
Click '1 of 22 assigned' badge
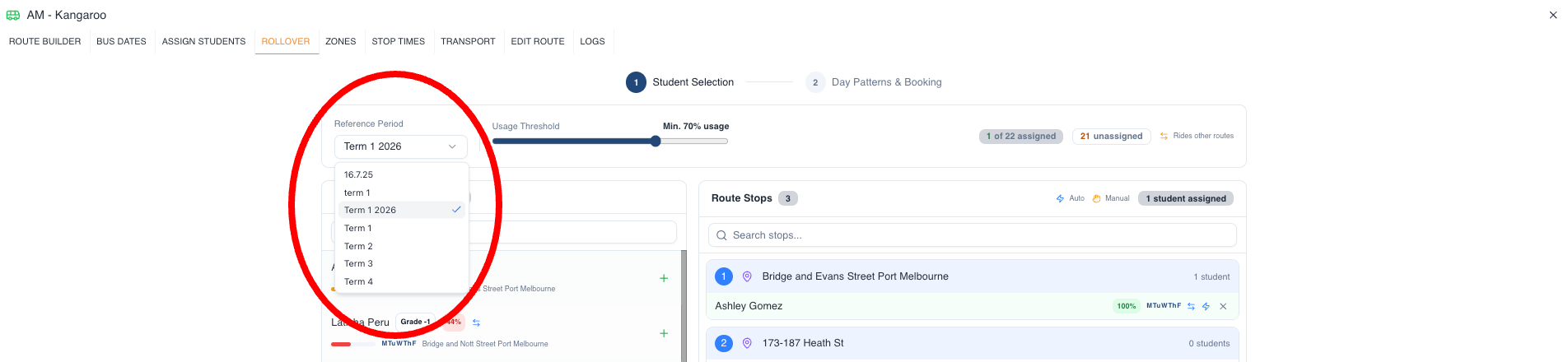click(x=1021, y=137)
